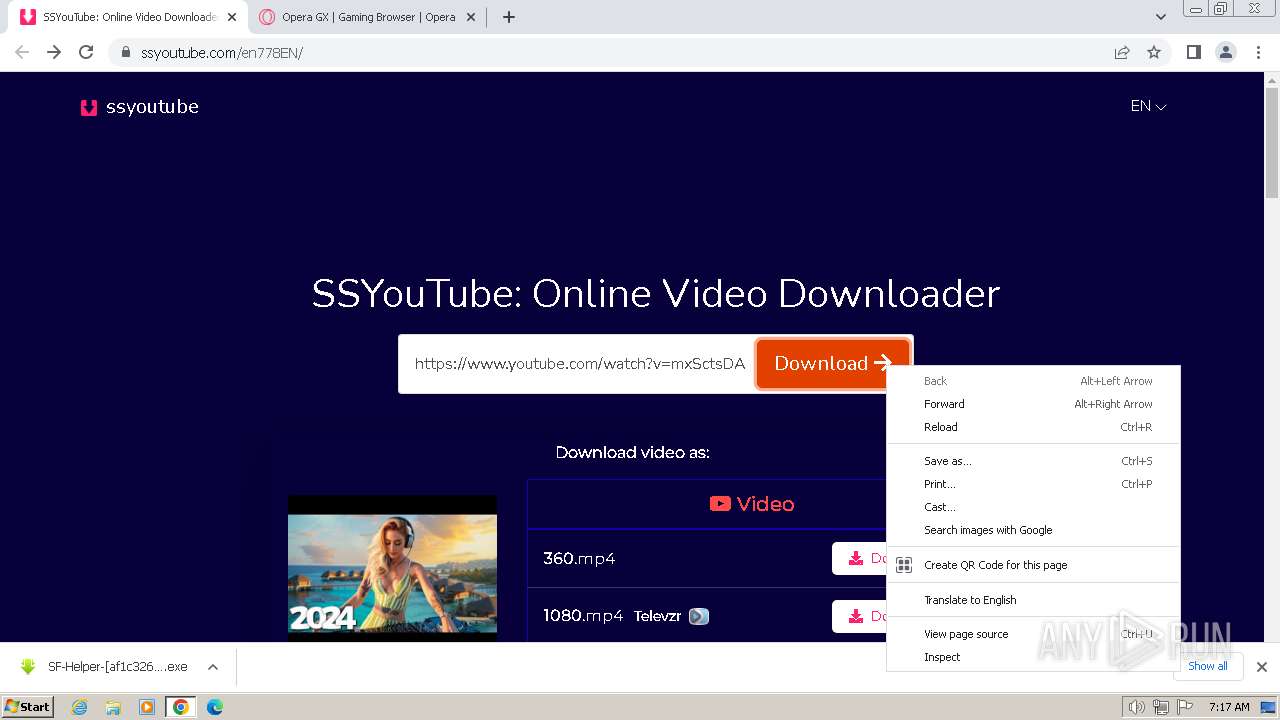Screen dimensions: 1280x720
Task: Click the "SSYouTube: Online Video Downloader" heading
Action: (656, 294)
